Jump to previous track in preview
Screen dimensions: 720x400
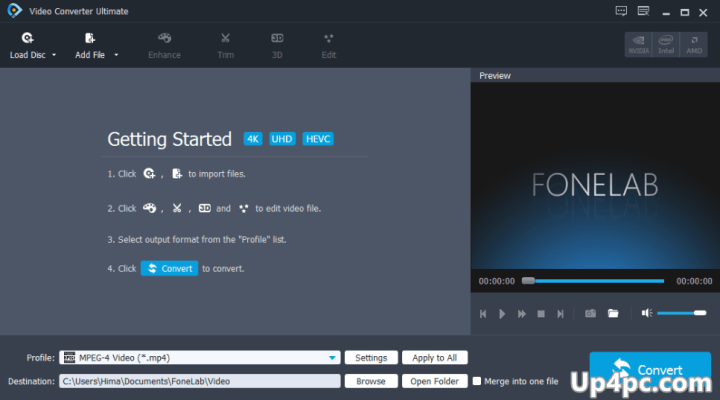pos(483,314)
